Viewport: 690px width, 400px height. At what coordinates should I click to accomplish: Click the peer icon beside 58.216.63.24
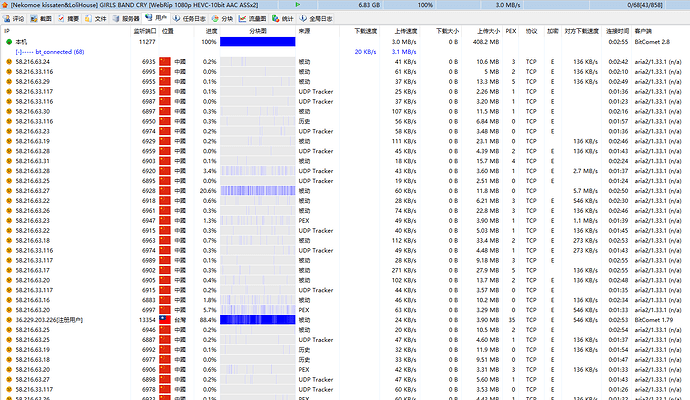[9, 62]
